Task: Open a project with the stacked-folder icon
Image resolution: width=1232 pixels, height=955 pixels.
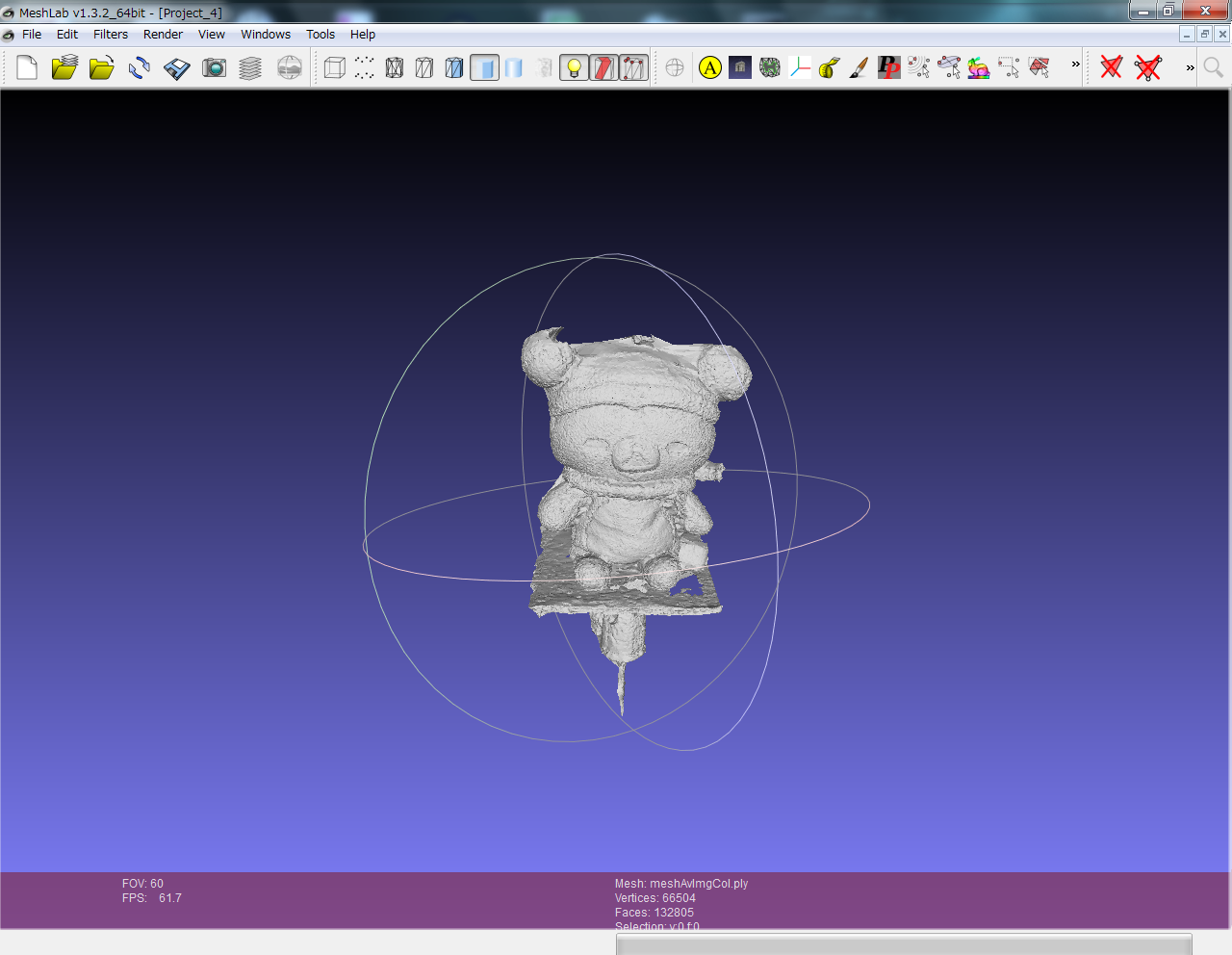Action: coord(64,67)
